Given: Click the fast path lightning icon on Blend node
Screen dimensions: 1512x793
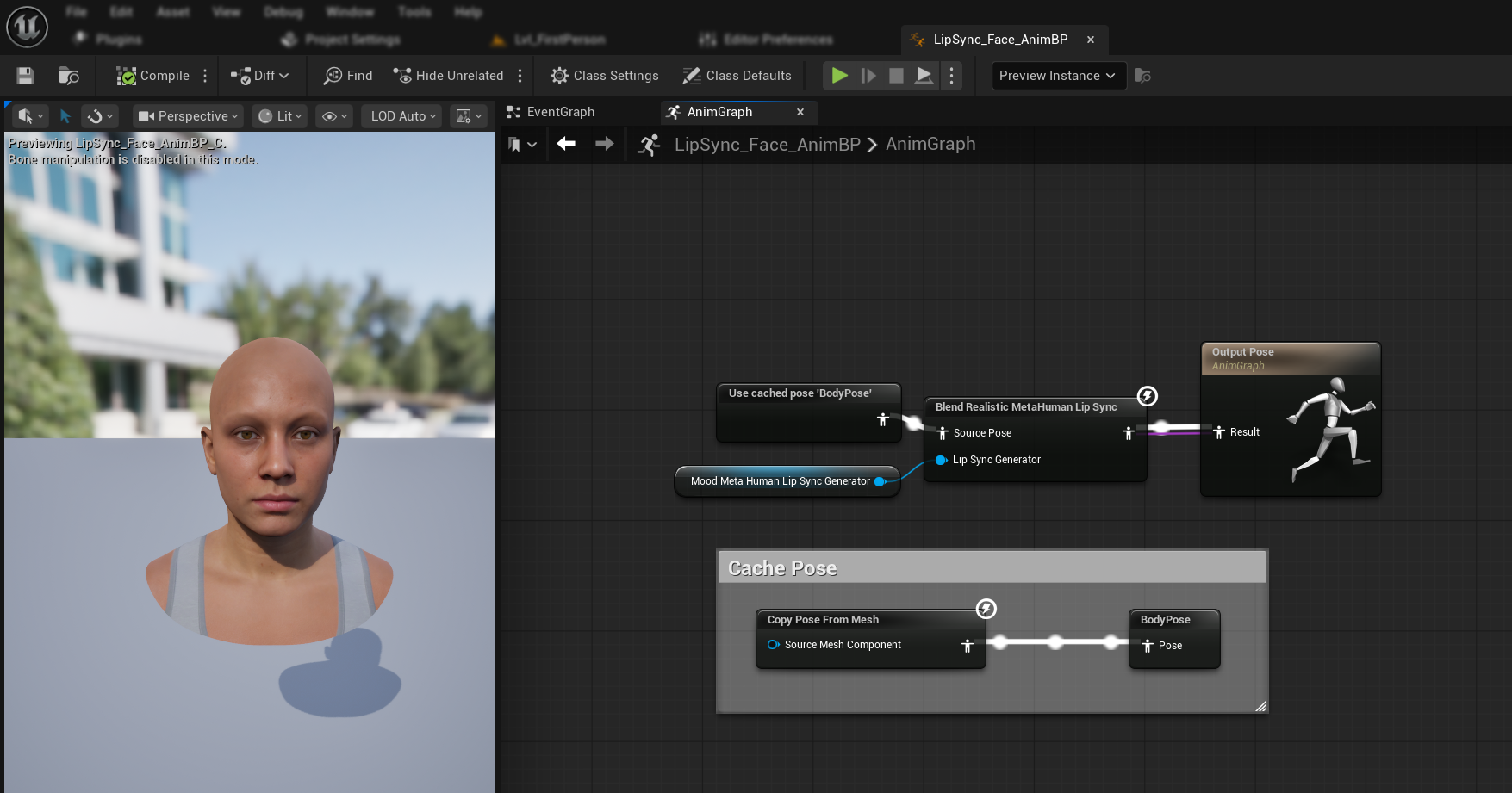Looking at the screenshot, I should [x=1147, y=396].
